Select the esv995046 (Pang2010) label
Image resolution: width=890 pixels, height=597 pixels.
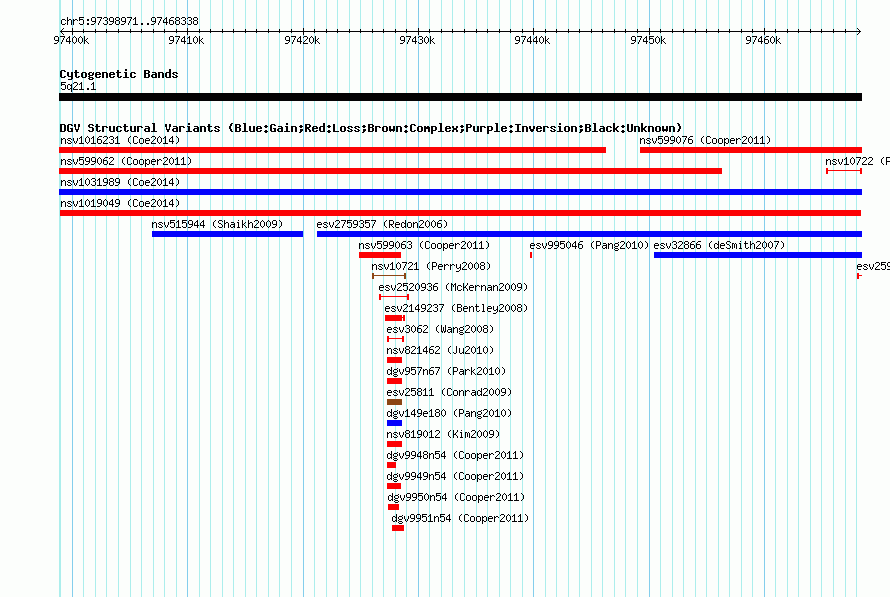tap(589, 245)
